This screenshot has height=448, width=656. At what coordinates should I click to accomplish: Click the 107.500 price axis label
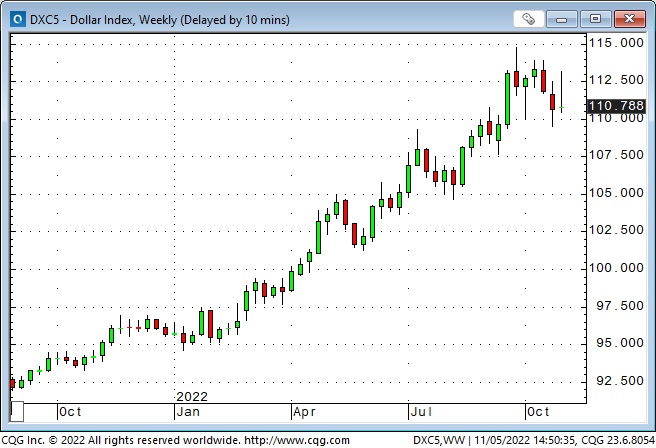point(616,155)
